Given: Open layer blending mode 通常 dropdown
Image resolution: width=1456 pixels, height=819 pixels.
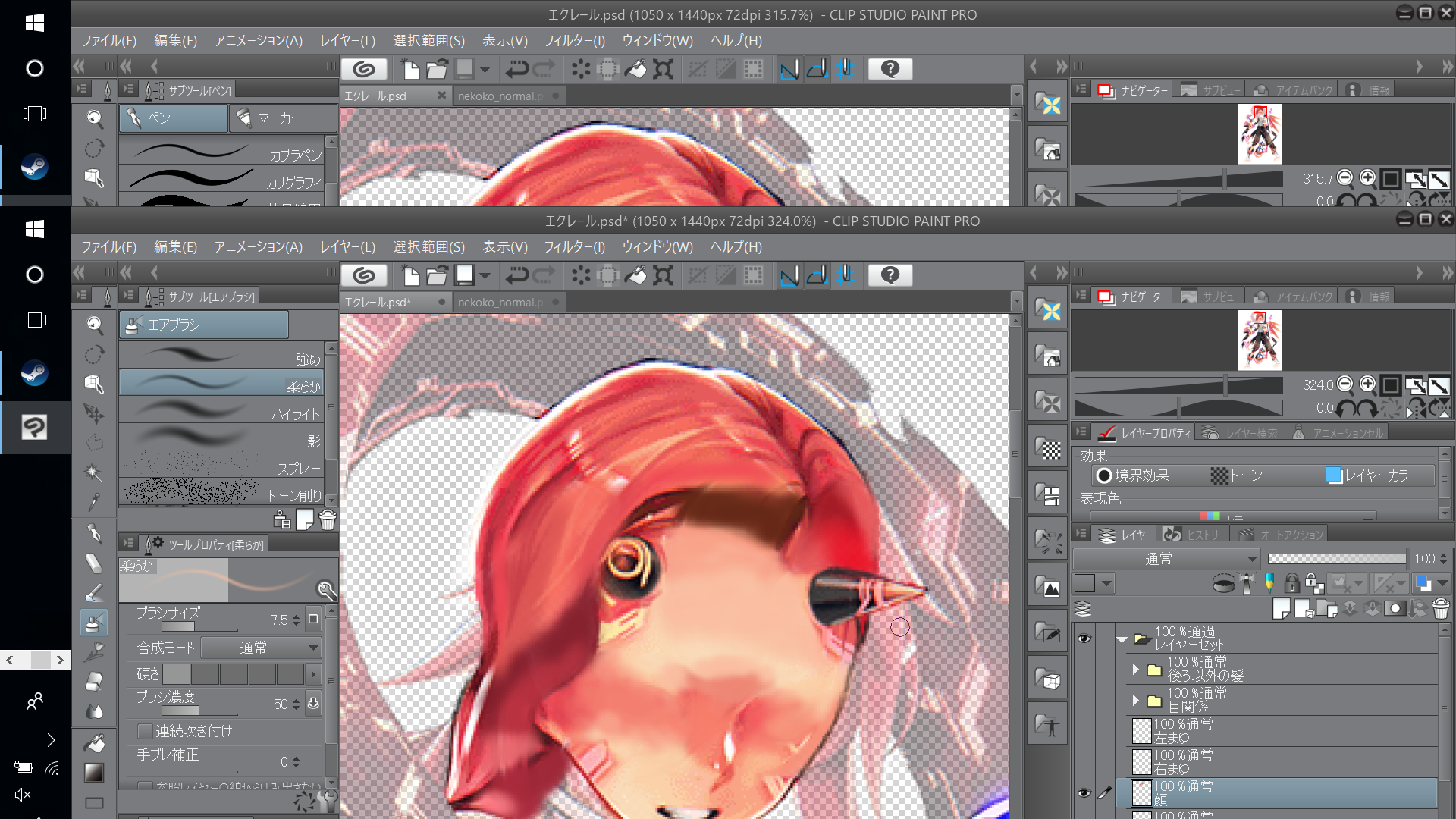Looking at the screenshot, I should pos(1166,559).
